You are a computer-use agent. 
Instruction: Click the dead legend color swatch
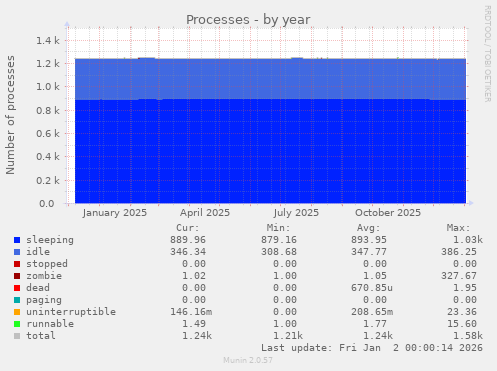(x=17, y=288)
